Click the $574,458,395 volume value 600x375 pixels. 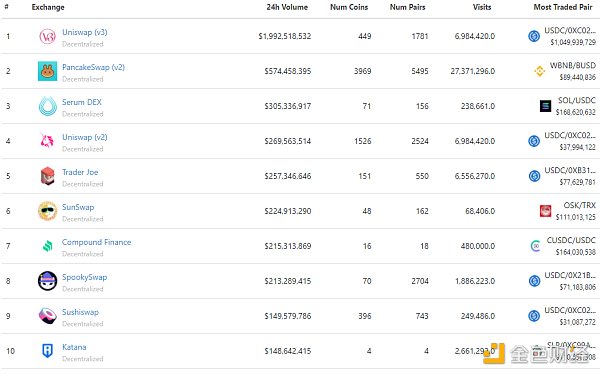[288, 71]
